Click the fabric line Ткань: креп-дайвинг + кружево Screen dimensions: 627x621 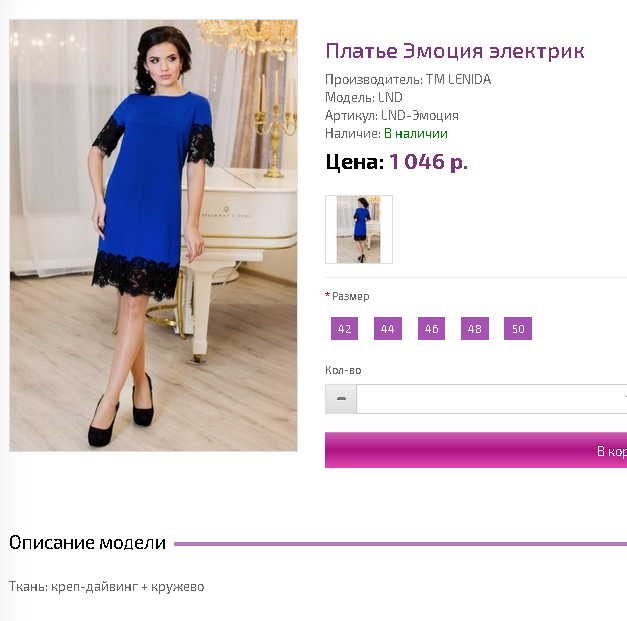click(107, 587)
